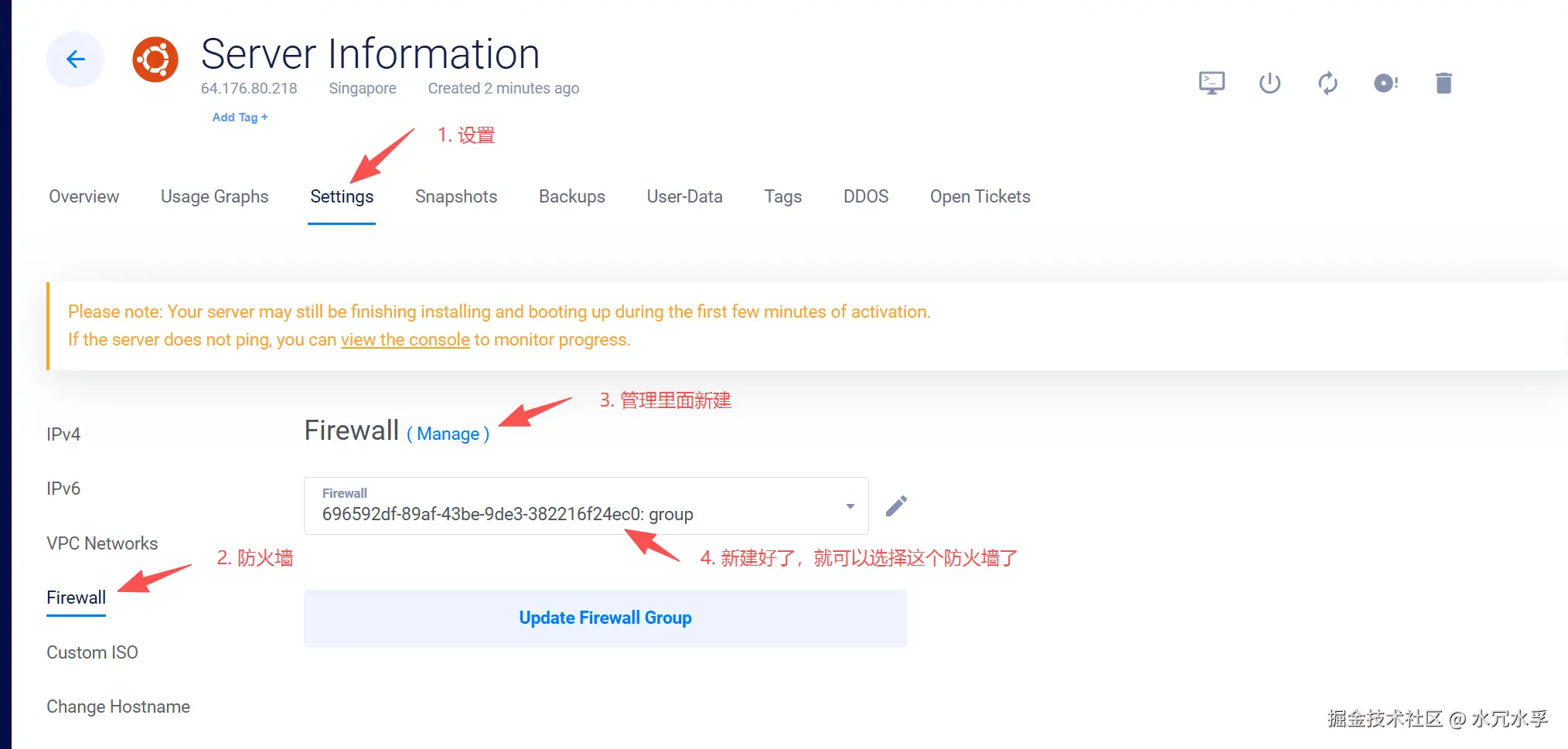Click the reinstall server disk icon

pos(1386,83)
